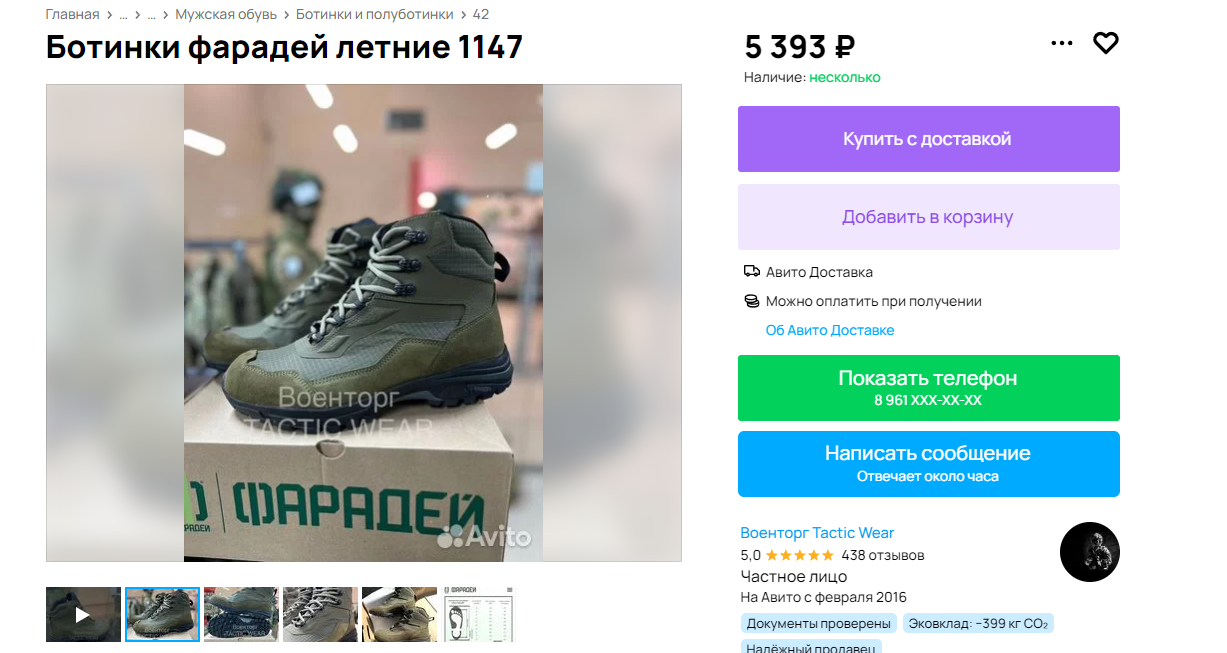Open the seller's round avatar picture
The height and width of the screenshot is (653, 1227).
1090,552
